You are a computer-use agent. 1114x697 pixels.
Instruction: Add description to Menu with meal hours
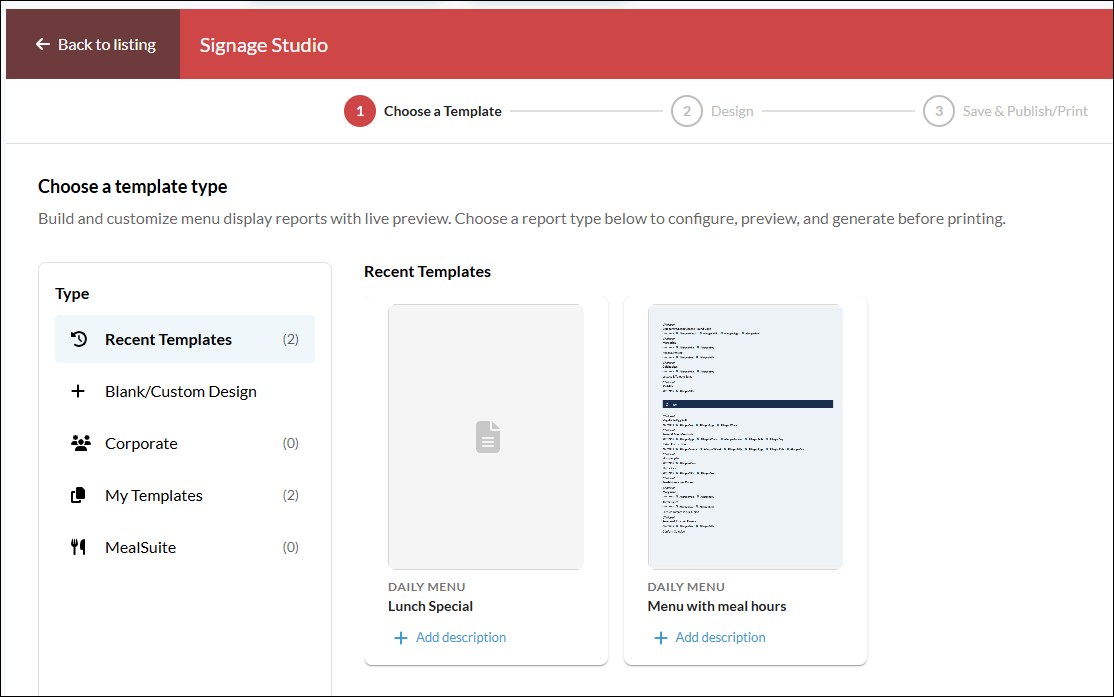(710, 637)
